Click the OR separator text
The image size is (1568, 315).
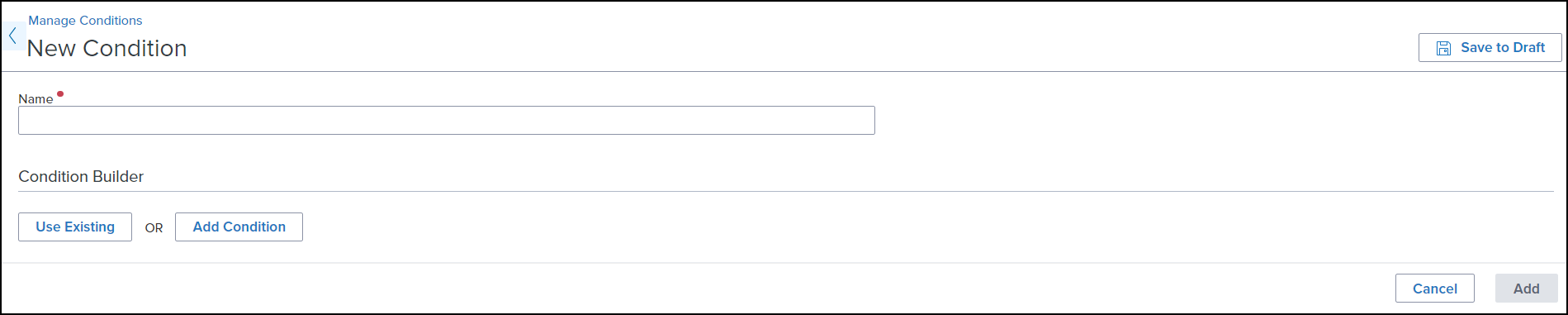(x=154, y=228)
